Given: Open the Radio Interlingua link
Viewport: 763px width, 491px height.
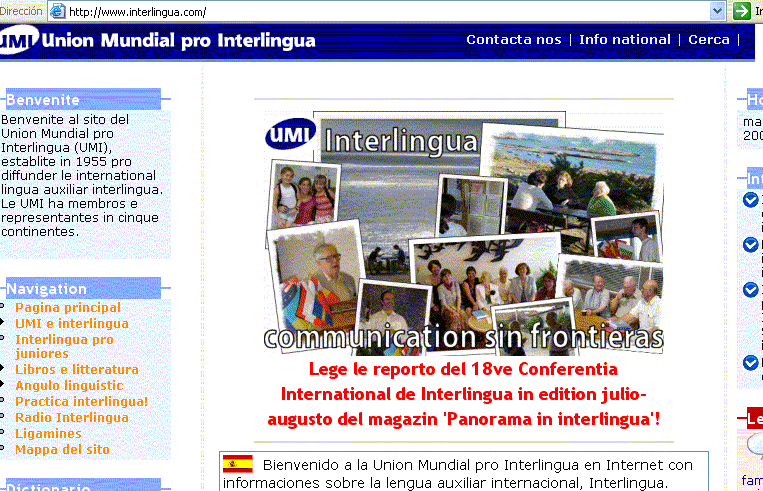Looking at the screenshot, I should [x=72, y=418].
